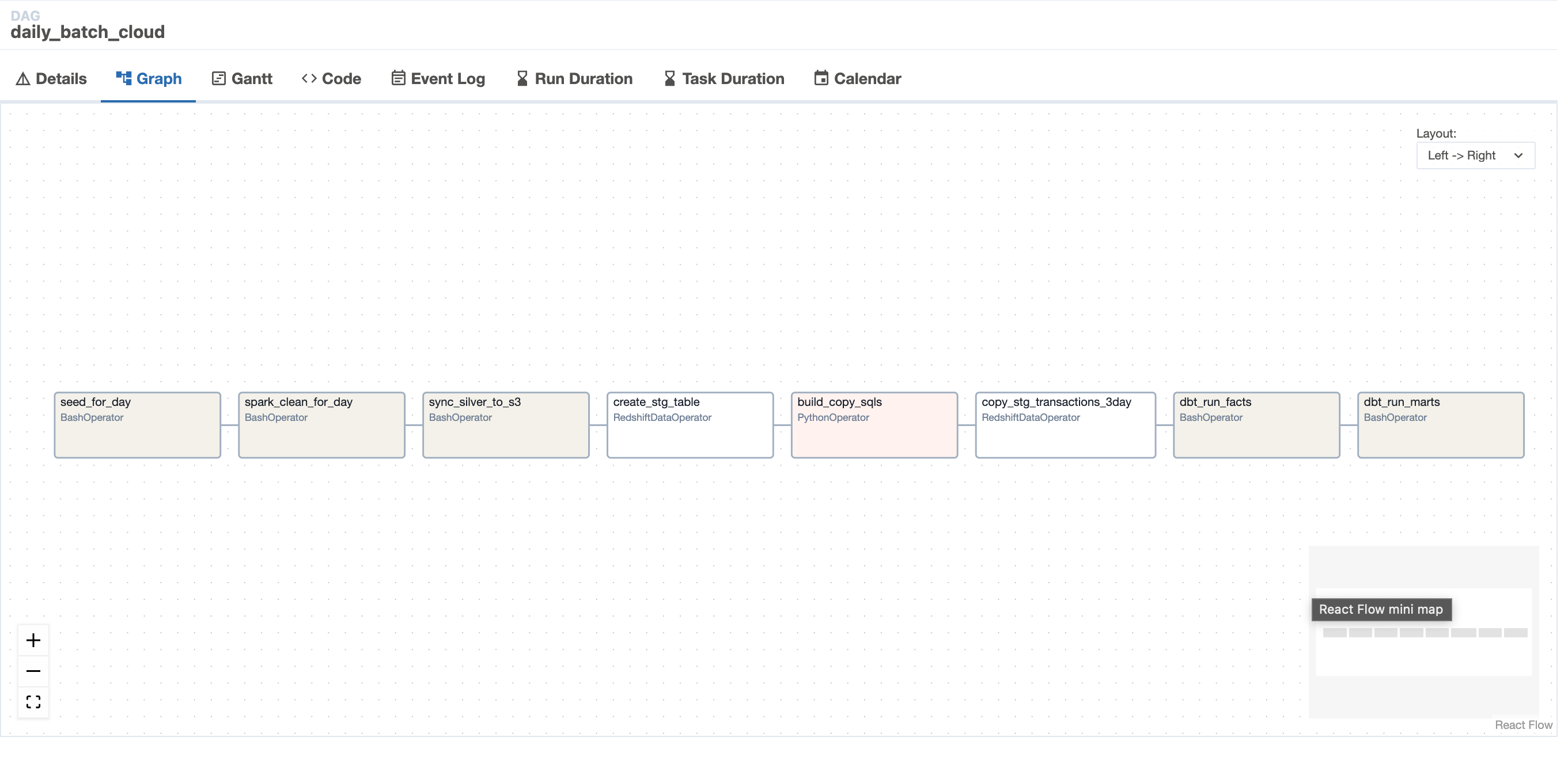Open the Details tab

tap(51, 78)
